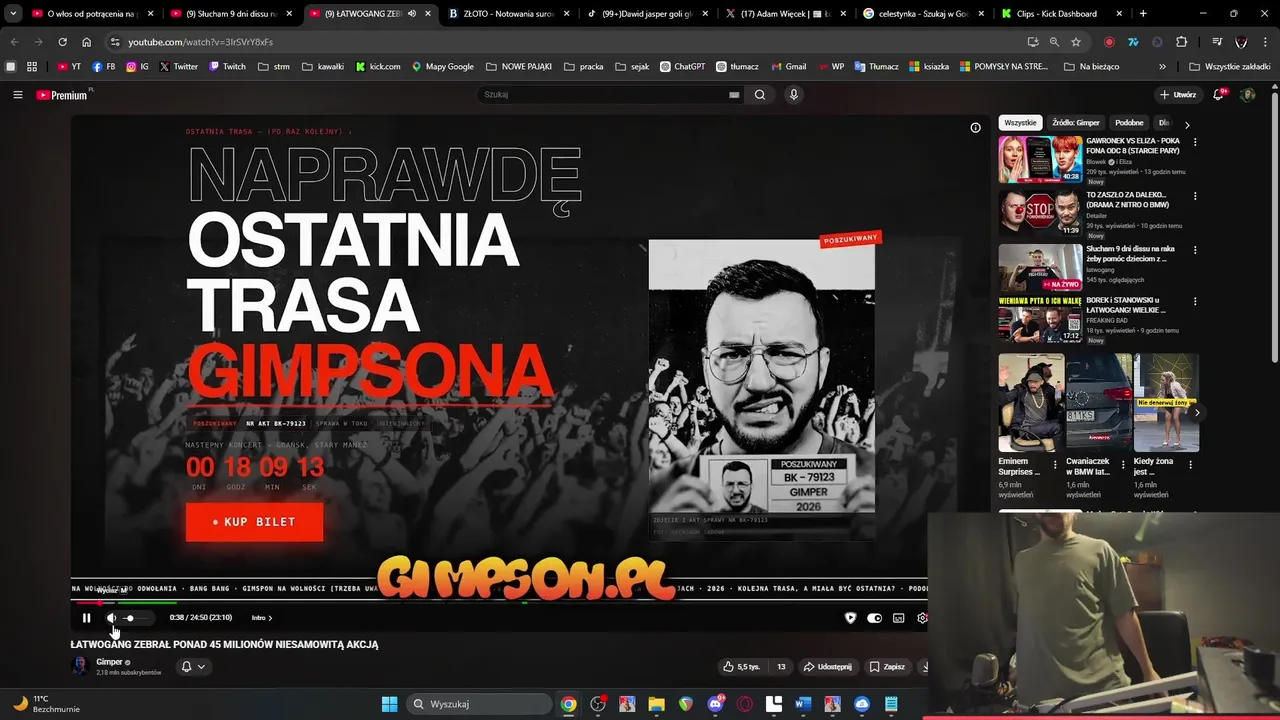Open the Gimper channel link
The image size is (1280, 720).
[x=109, y=662]
